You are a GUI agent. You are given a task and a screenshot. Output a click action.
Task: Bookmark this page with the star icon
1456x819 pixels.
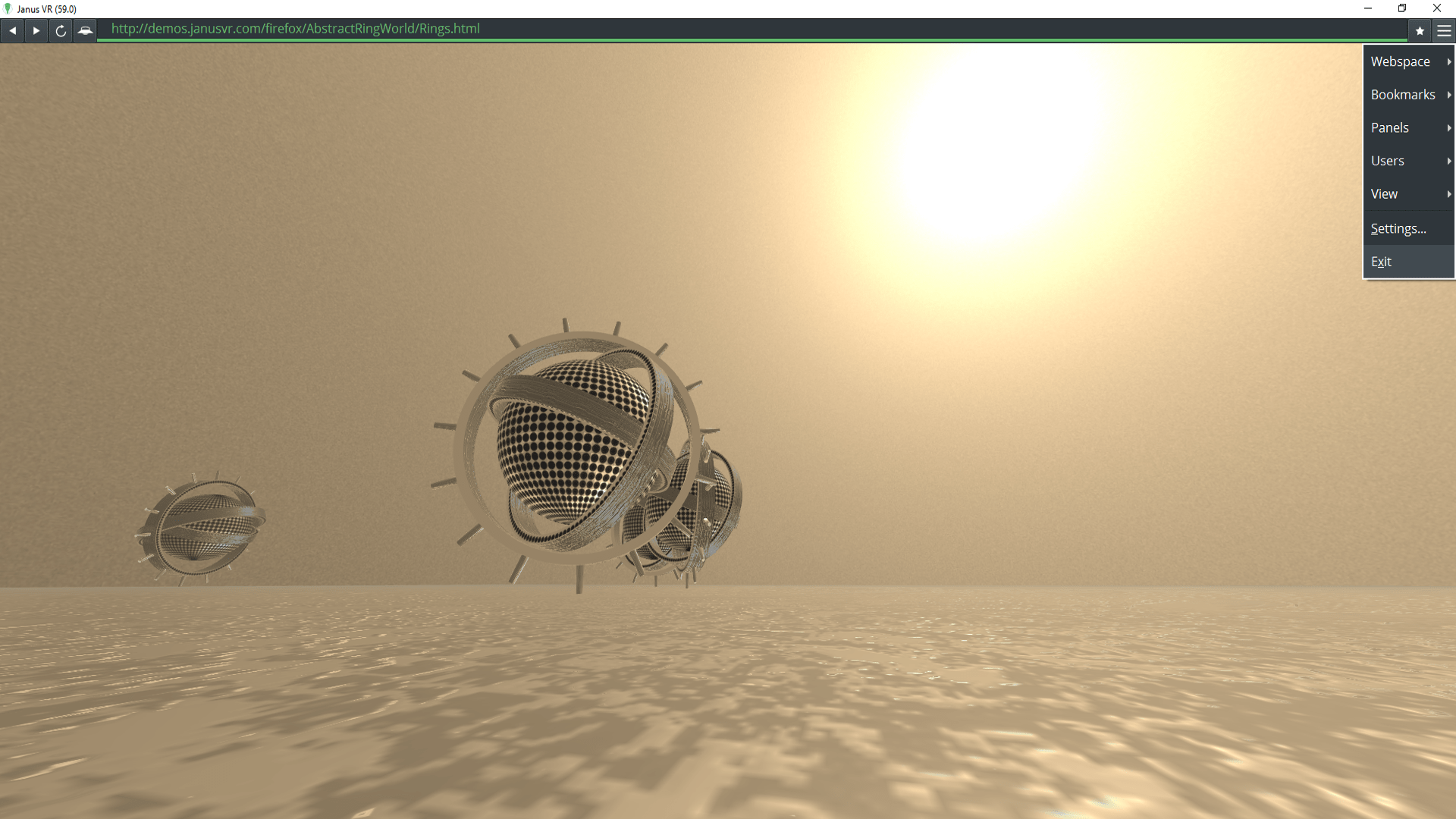1420,31
